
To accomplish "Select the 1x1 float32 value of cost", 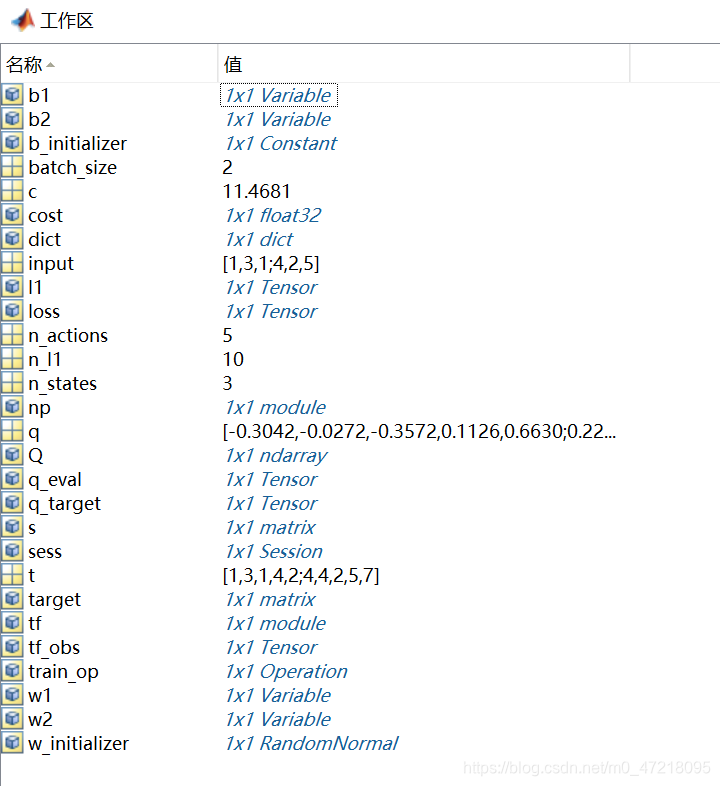I will pos(273,215).
